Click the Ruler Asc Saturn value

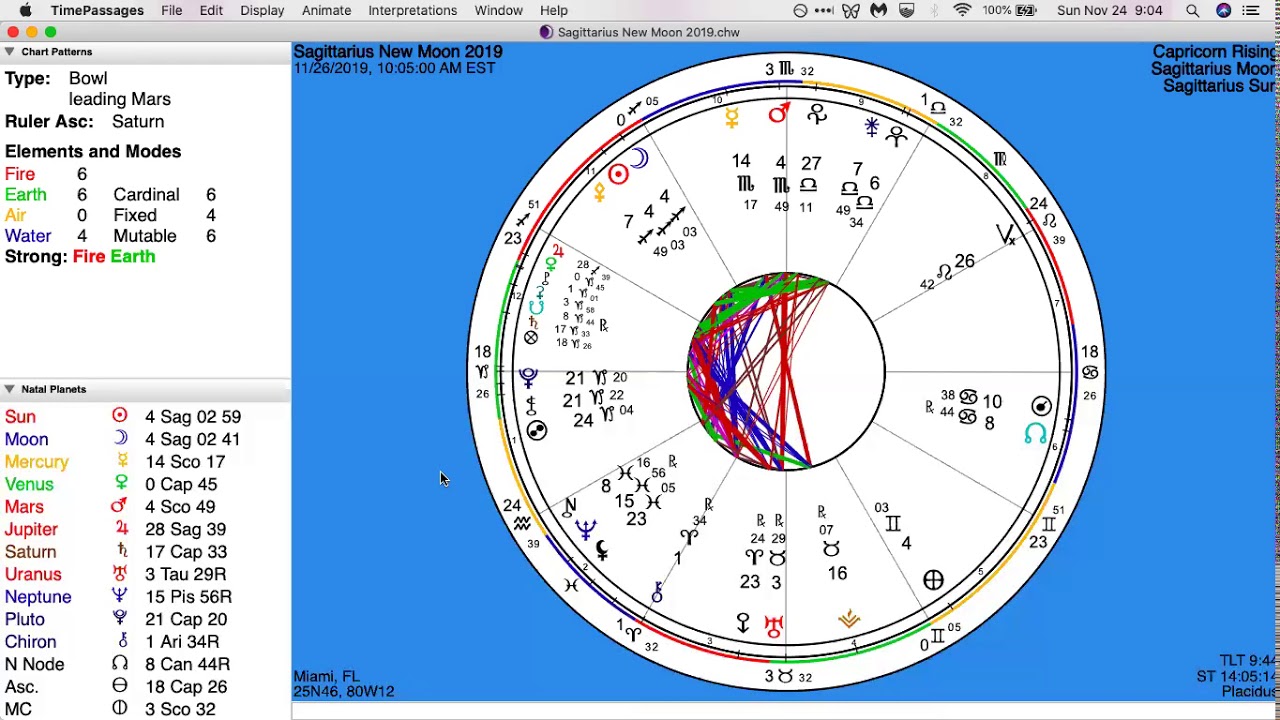tap(138, 121)
